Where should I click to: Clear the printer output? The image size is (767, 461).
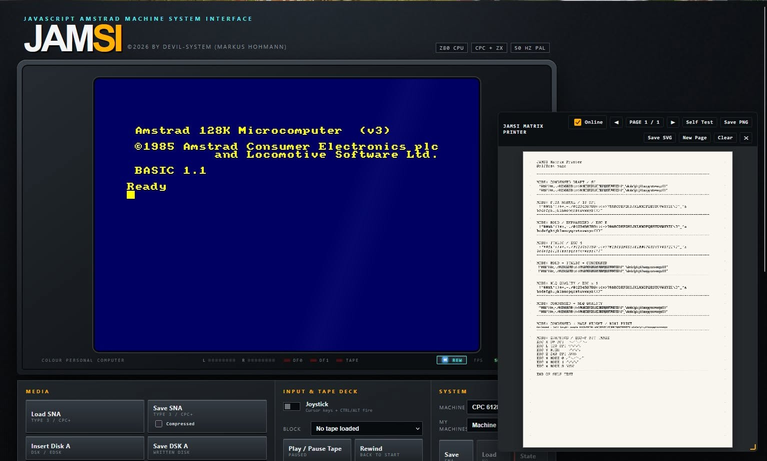(x=725, y=138)
